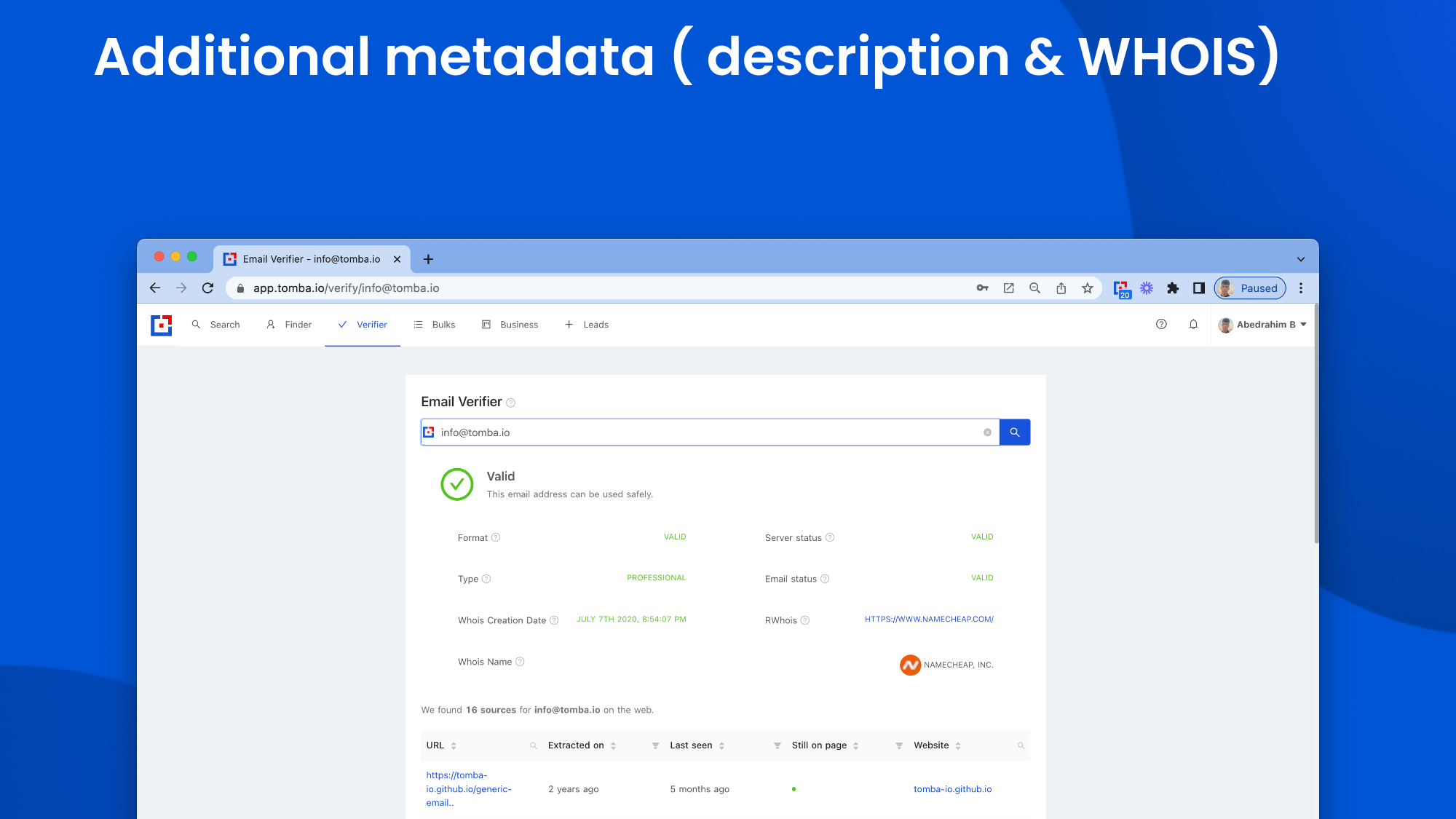Image resolution: width=1456 pixels, height=819 pixels.
Task: Clear the email input with the x icon
Action: pyautogui.click(x=988, y=432)
